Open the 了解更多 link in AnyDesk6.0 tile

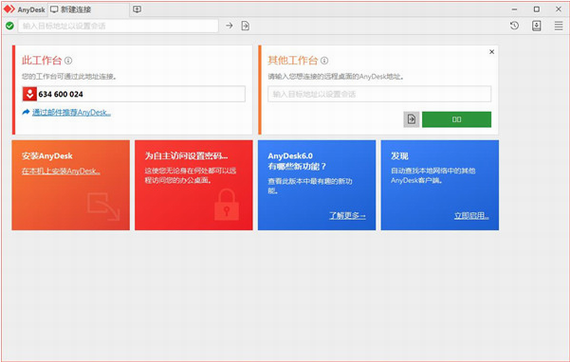pyautogui.click(x=348, y=216)
